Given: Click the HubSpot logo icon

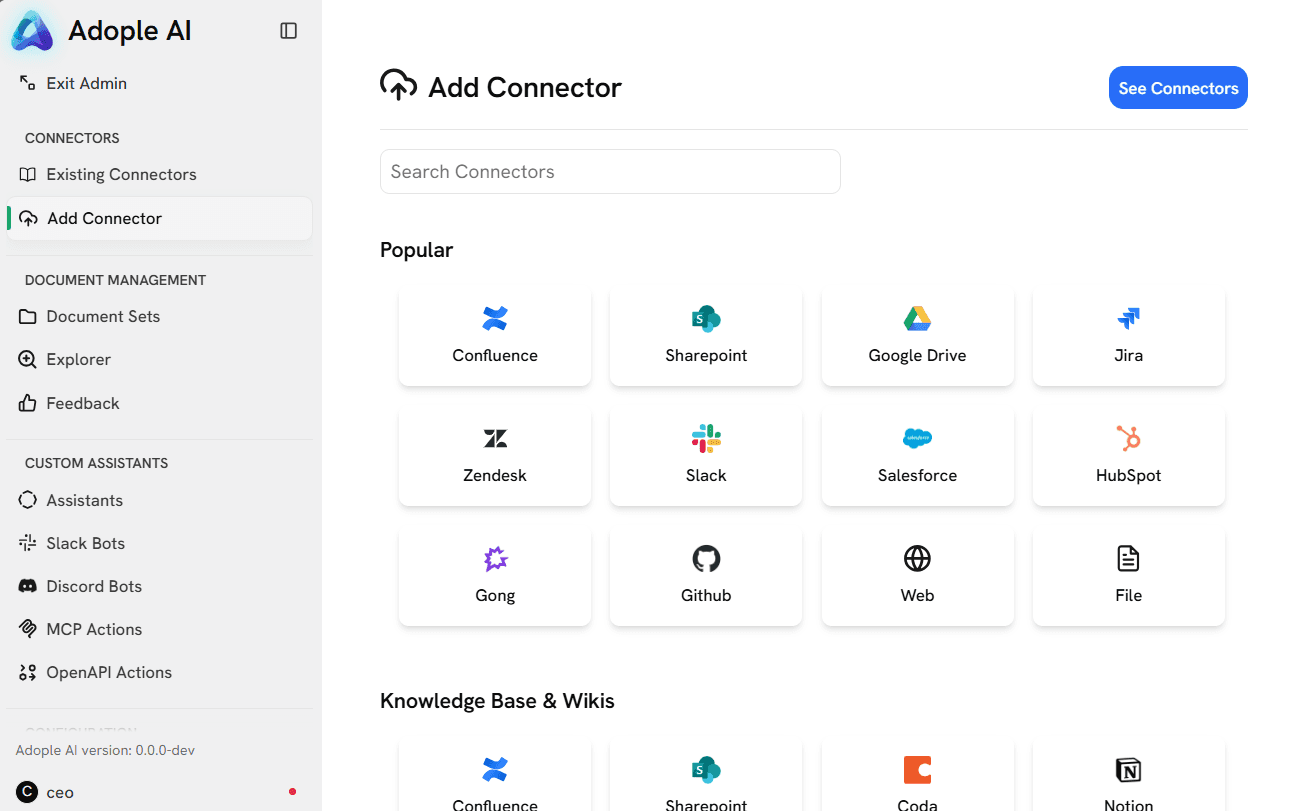Looking at the screenshot, I should coord(1128,438).
